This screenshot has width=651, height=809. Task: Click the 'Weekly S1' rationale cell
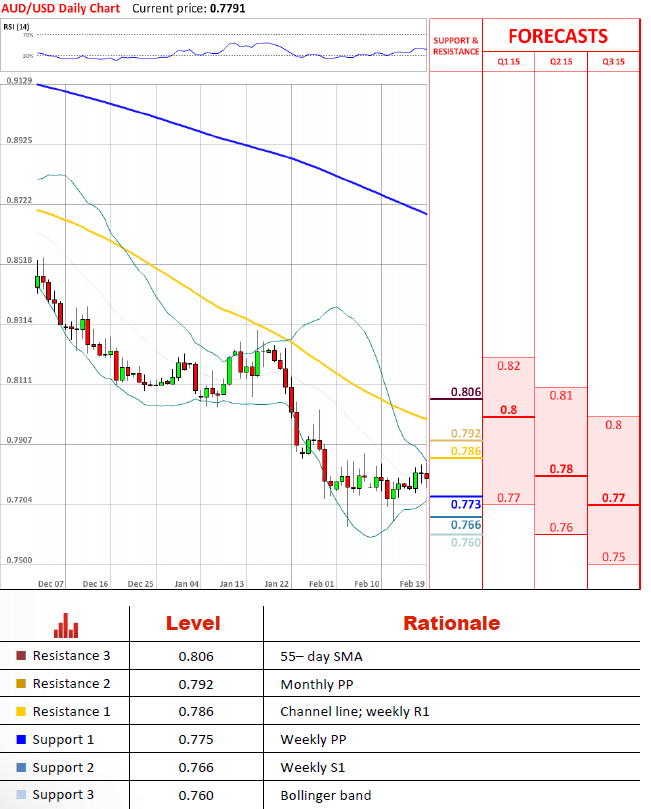(313, 768)
